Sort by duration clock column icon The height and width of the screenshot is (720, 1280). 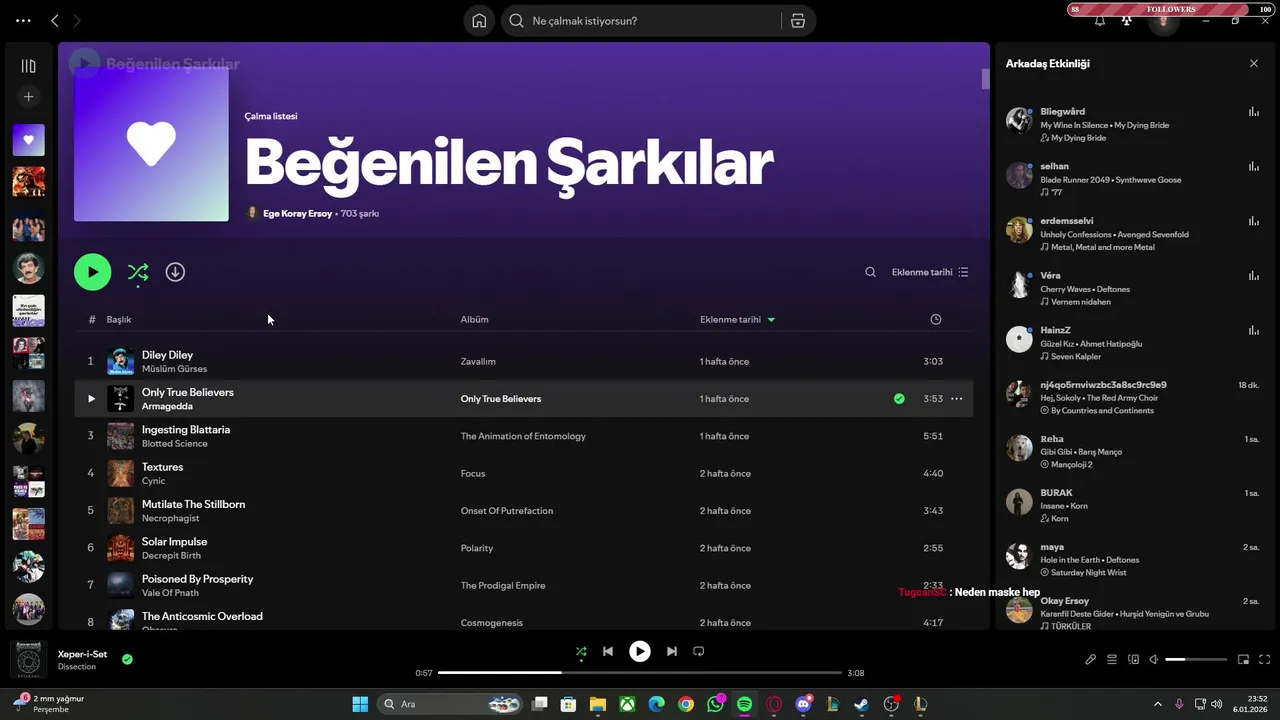click(x=935, y=319)
